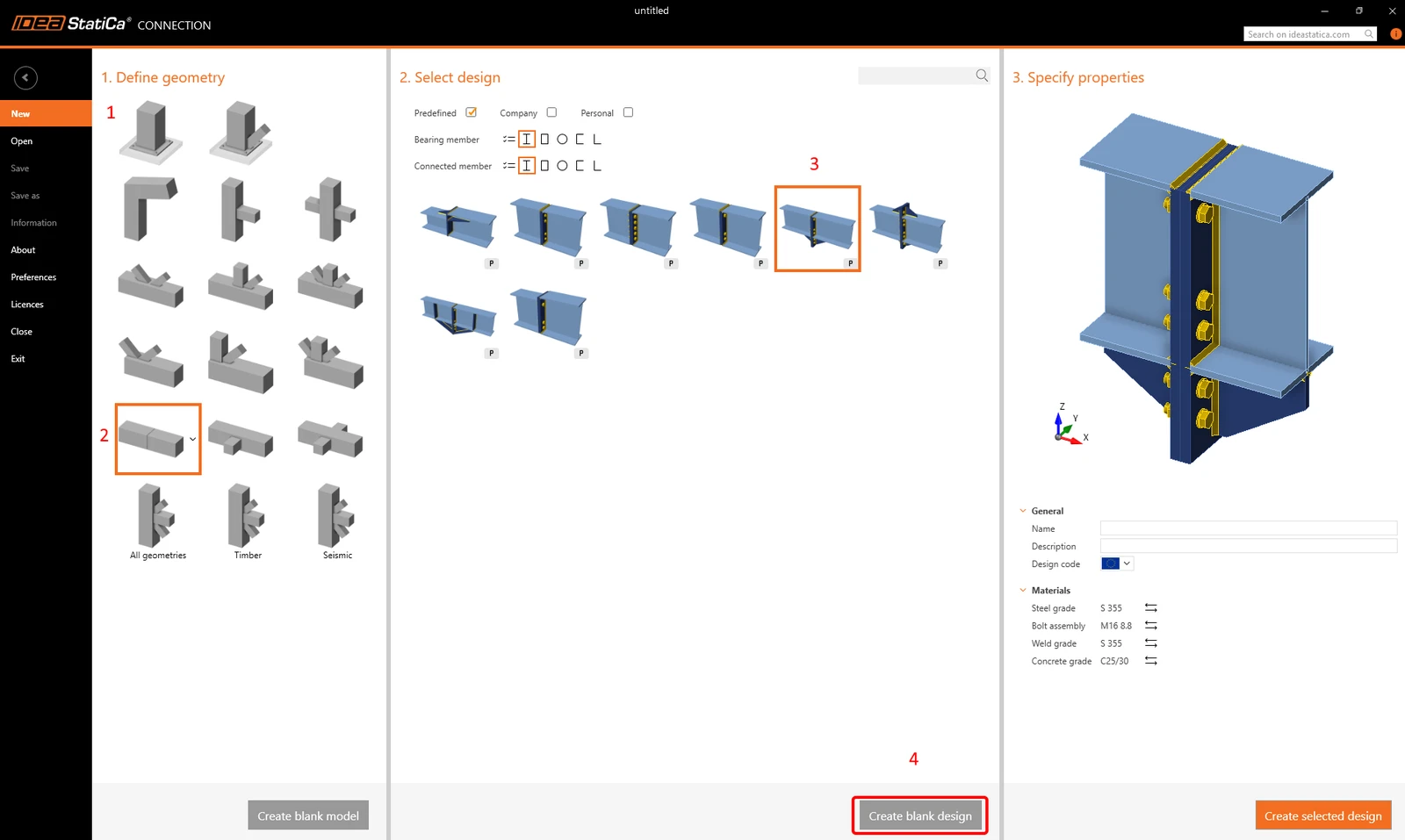1405x840 pixels.
Task: Select the base plate column geometry icon
Action: (x=151, y=132)
